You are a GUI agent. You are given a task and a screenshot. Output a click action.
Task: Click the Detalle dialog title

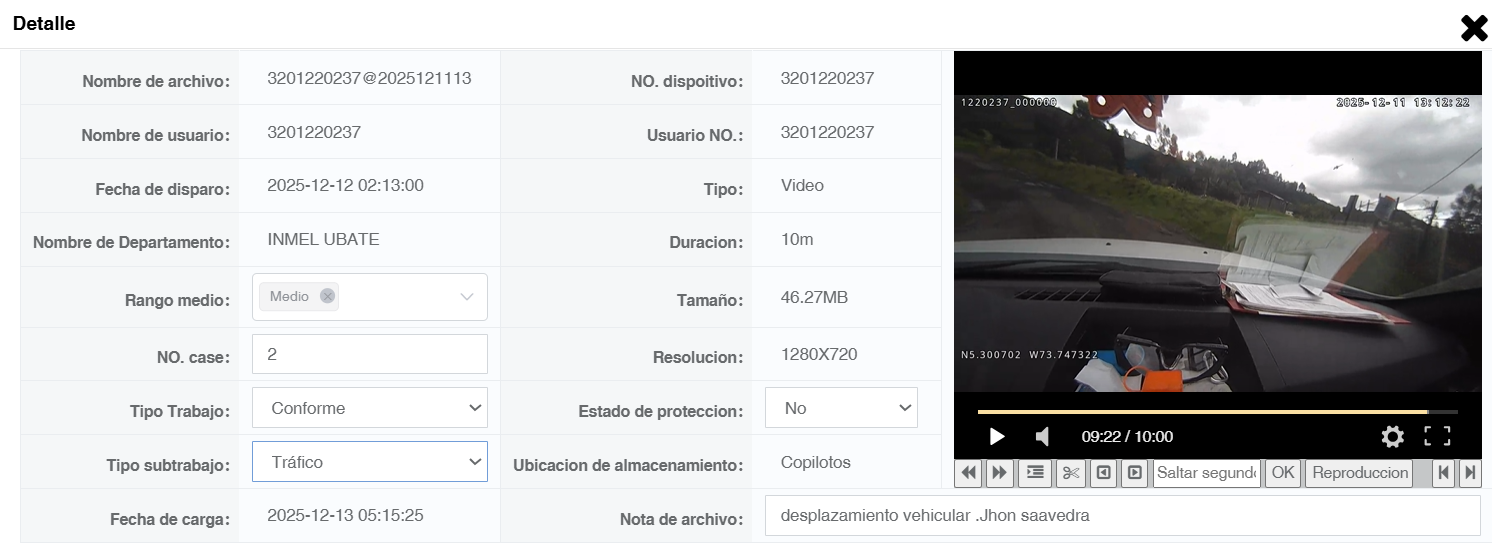click(x=44, y=24)
